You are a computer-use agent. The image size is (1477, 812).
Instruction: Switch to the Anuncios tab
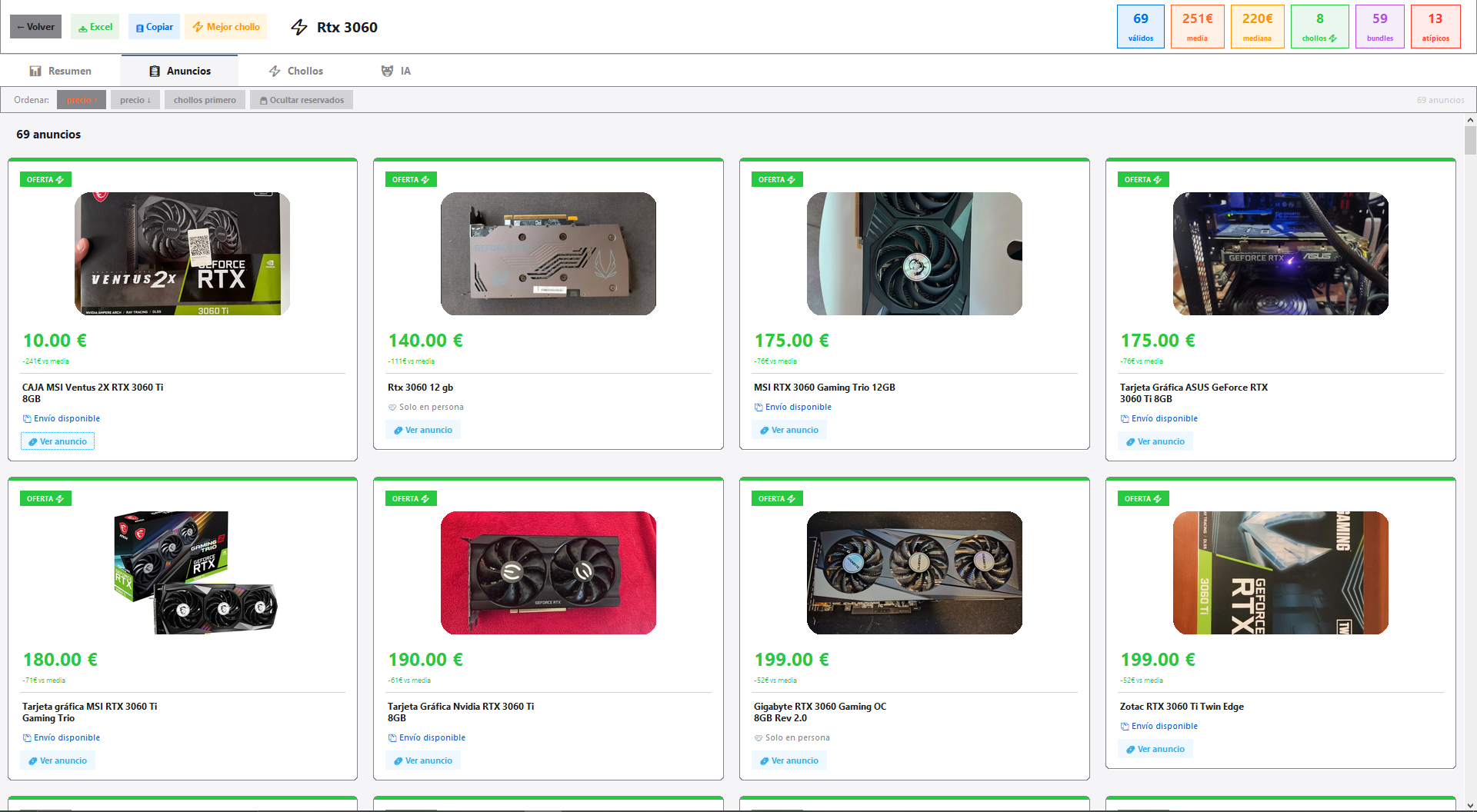coord(180,71)
